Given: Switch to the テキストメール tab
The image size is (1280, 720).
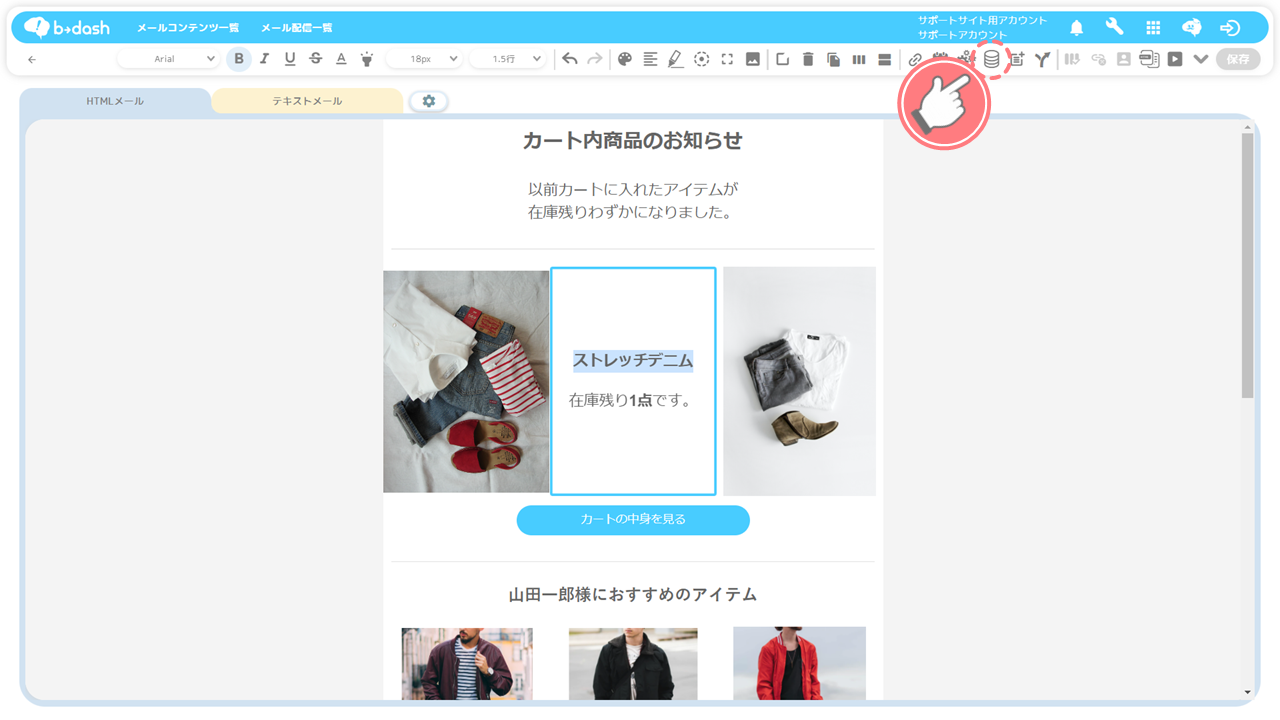Looking at the screenshot, I should click(307, 101).
